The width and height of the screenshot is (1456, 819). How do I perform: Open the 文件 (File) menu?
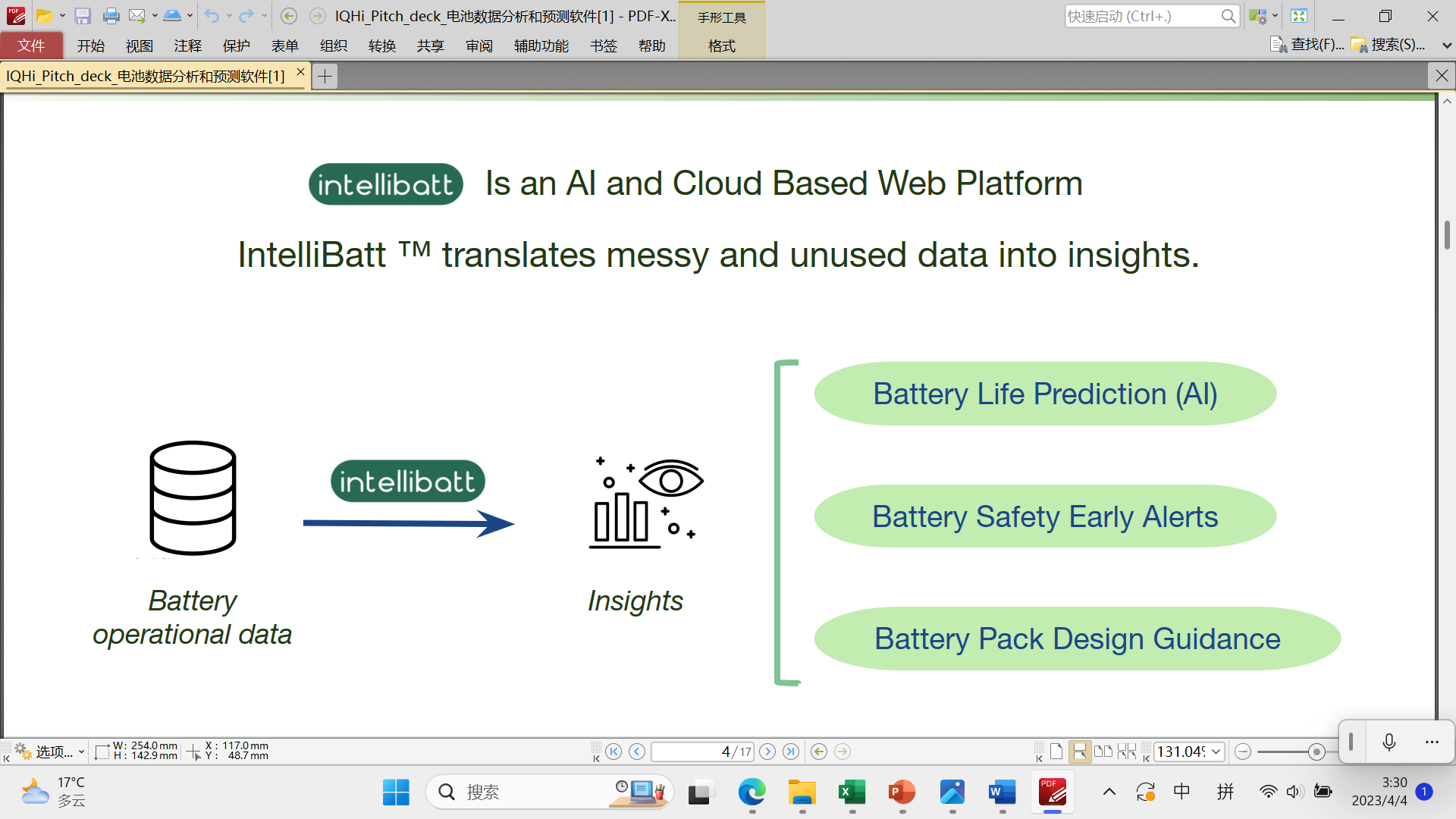click(x=31, y=45)
